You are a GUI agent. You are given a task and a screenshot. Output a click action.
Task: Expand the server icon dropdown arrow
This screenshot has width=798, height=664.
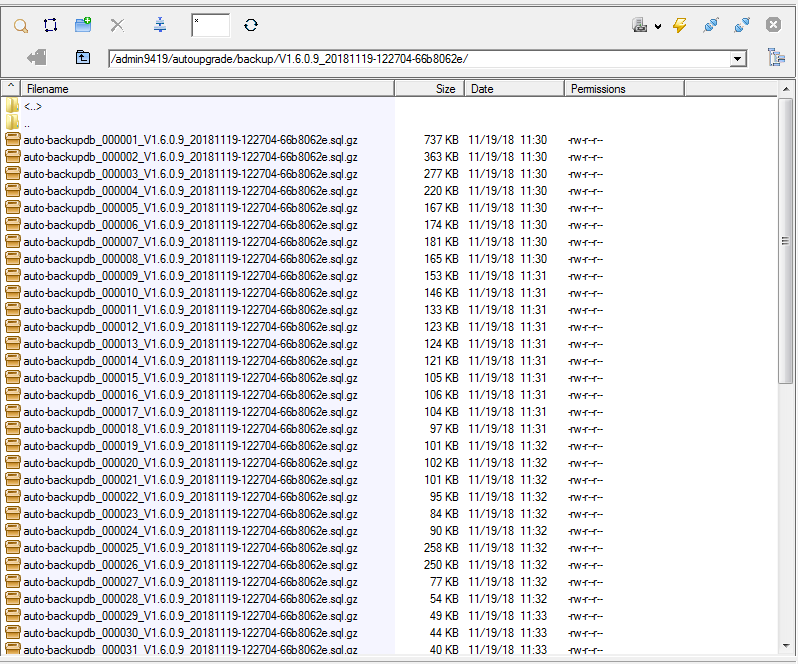pyautogui.click(x=658, y=26)
